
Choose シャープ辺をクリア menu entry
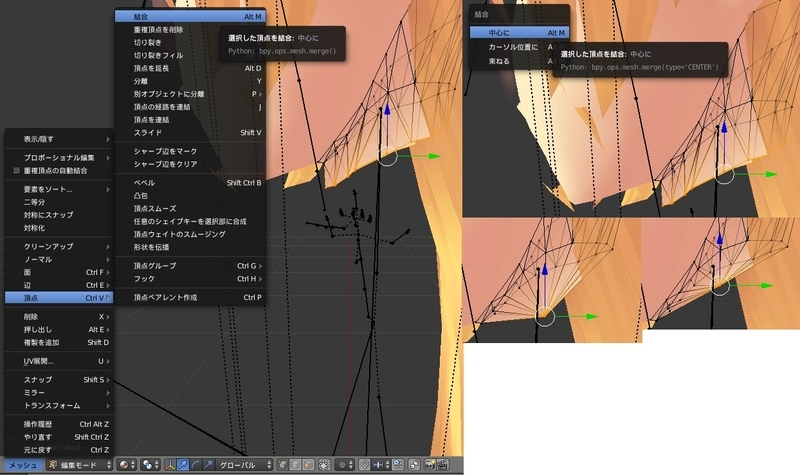[x=190, y=164]
